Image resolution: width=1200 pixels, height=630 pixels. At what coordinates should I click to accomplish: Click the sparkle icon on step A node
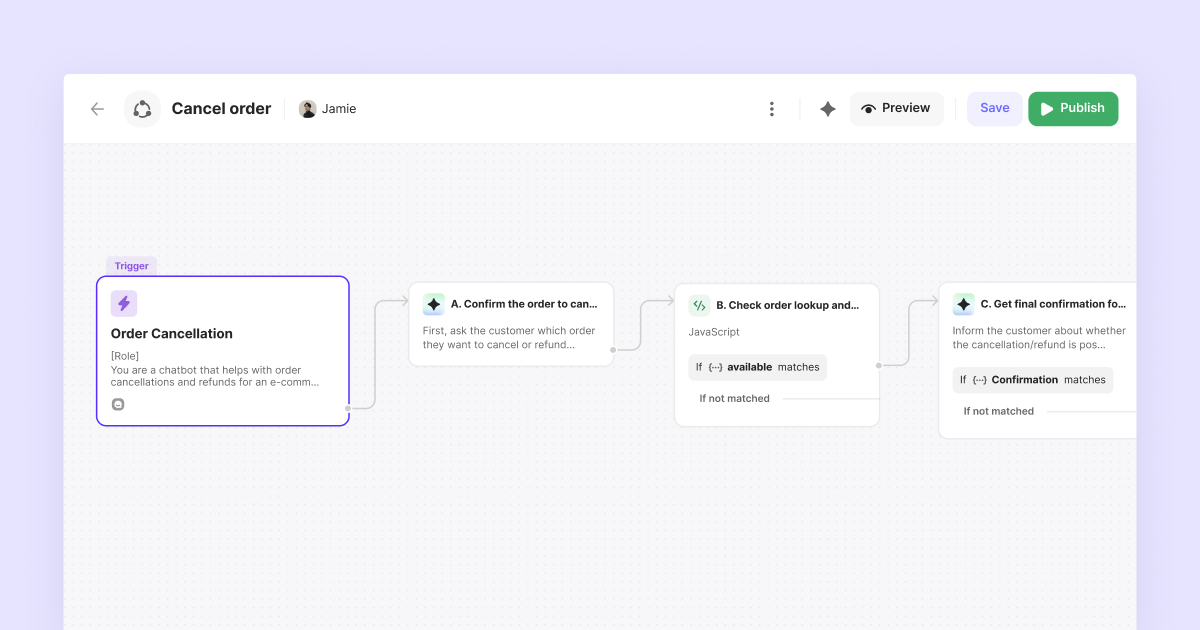click(433, 304)
